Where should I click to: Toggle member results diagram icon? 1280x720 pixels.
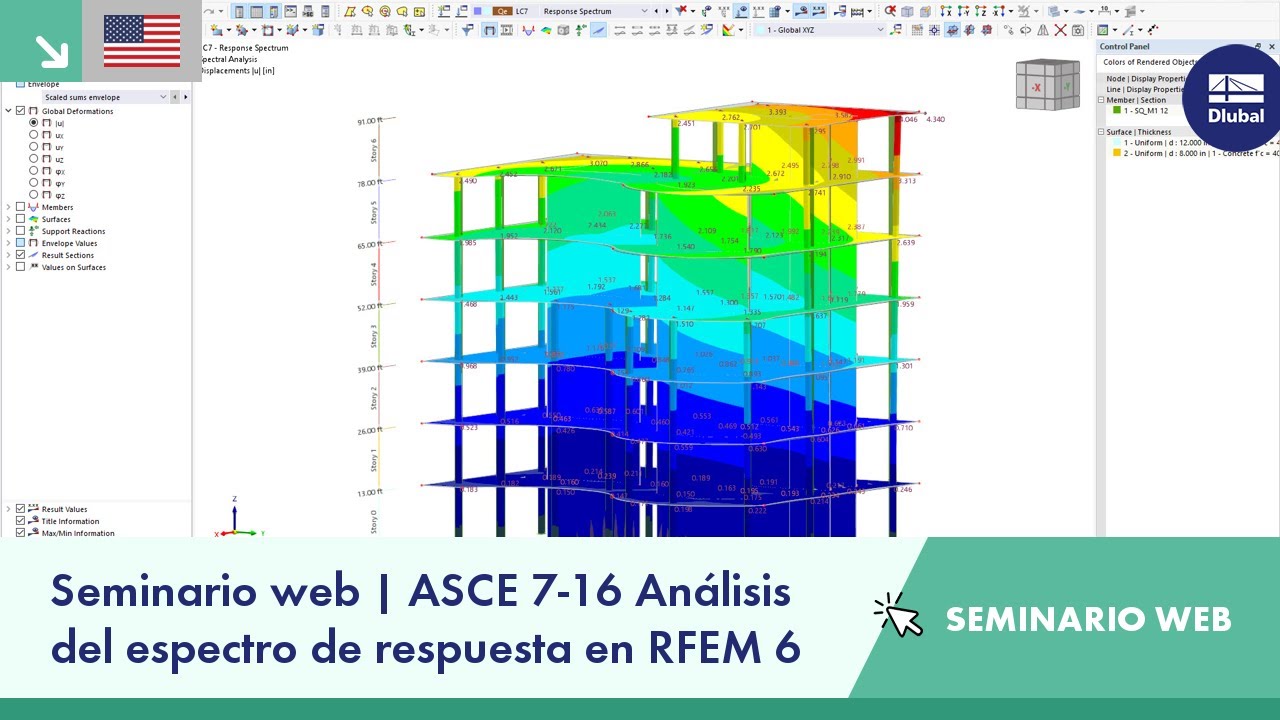(528, 30)
